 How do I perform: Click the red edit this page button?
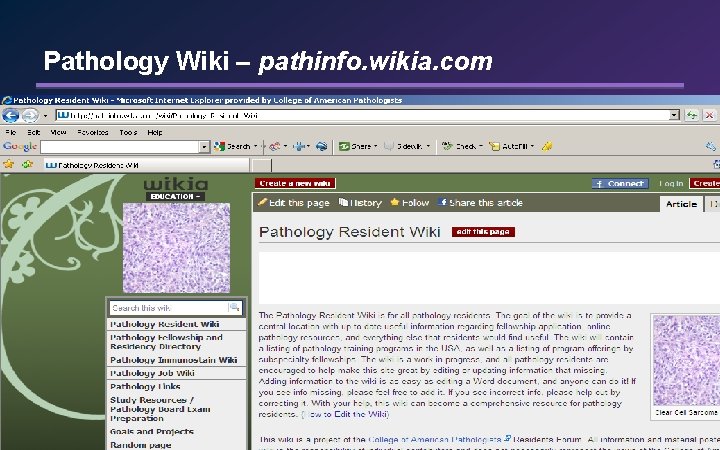point(483,232)
